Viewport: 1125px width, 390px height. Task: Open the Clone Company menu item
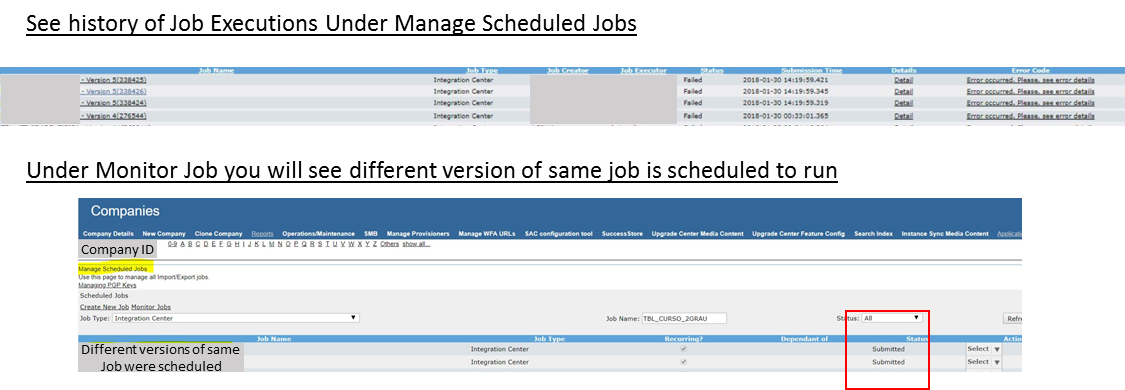tap(218, 234)
